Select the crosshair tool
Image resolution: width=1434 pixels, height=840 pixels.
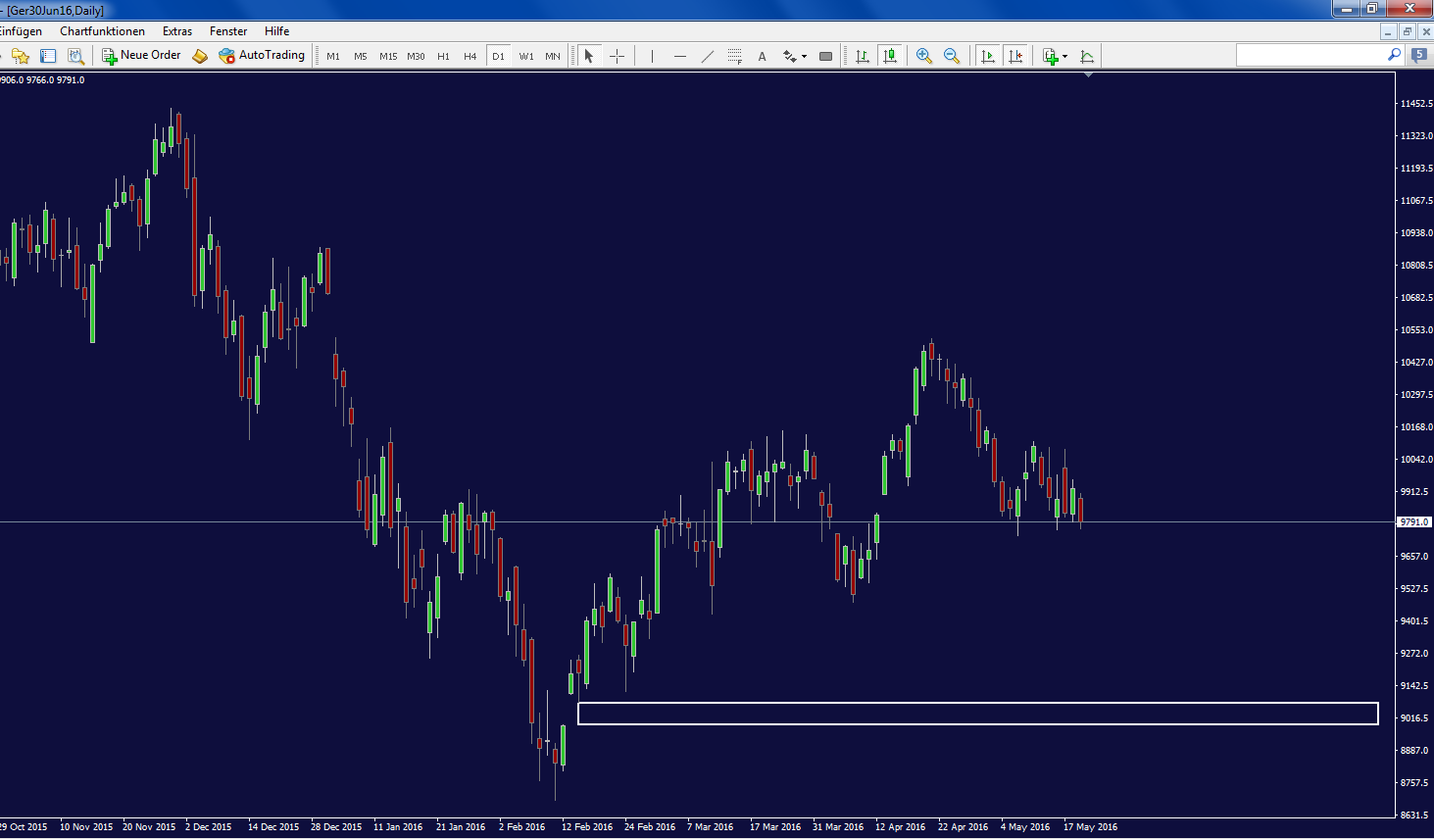617,56
